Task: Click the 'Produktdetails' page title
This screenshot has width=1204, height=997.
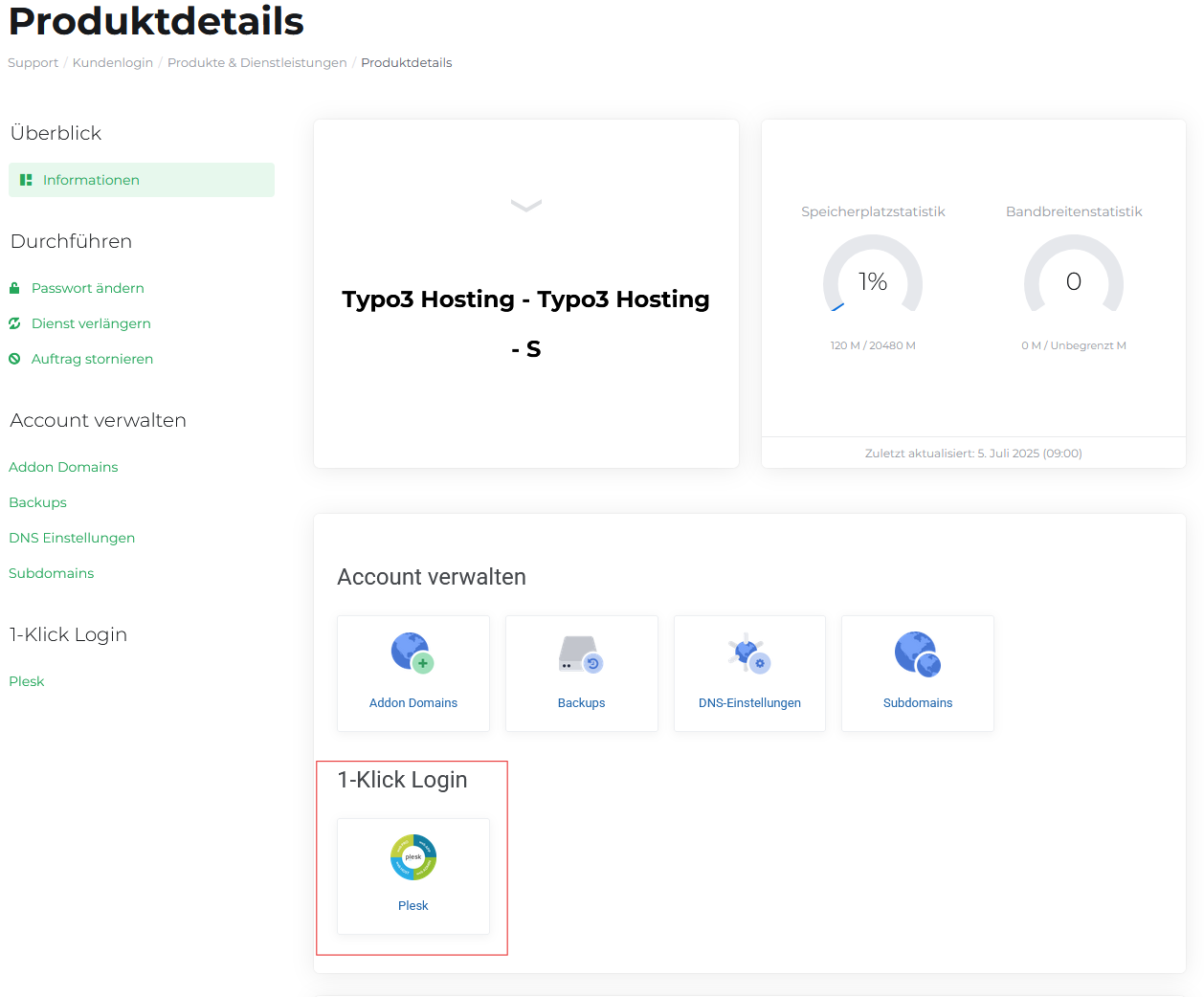Action: pyautogui.click(x=156, y=20)
